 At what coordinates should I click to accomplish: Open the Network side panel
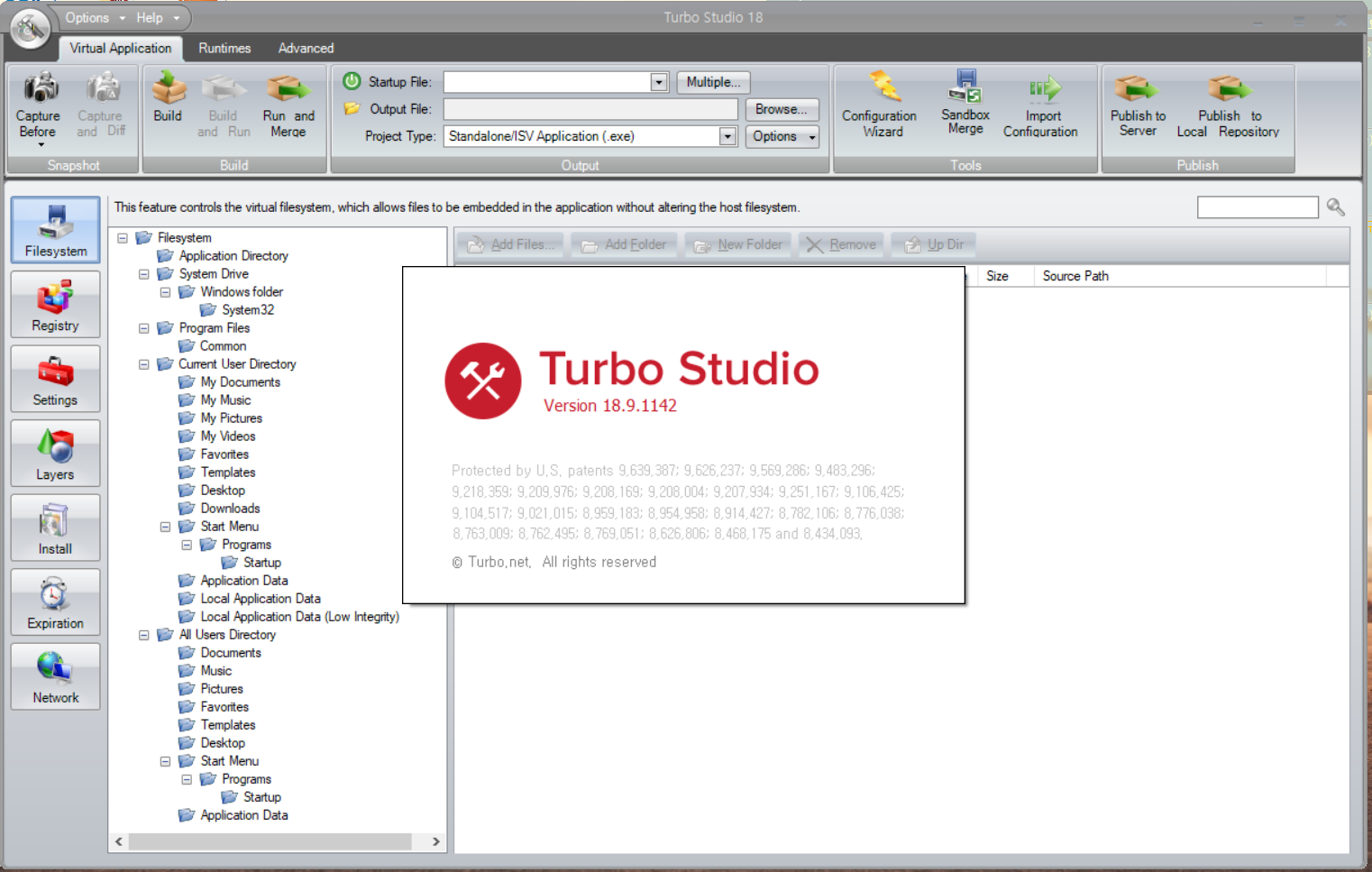[x=55, y=677]
